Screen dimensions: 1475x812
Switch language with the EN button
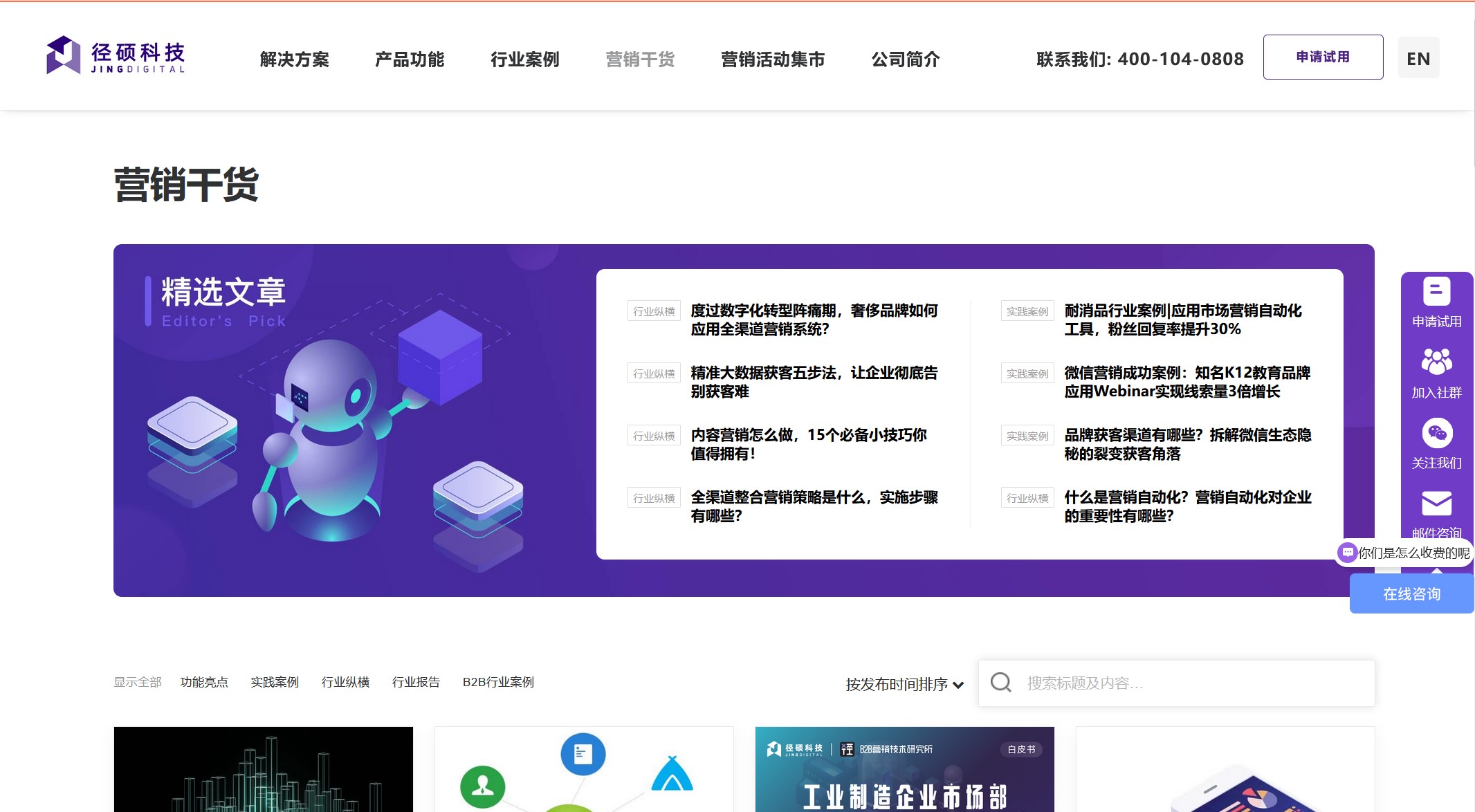point(1418,59)
